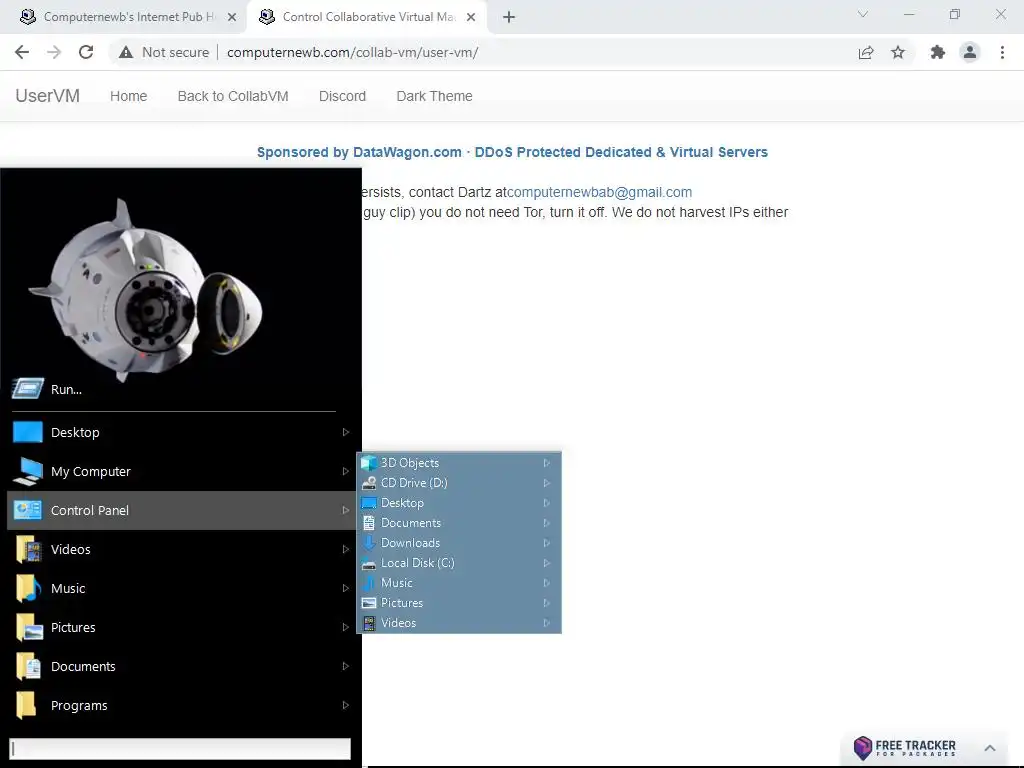This screenshot has height=768, width=1024.
Task: Expand the Programs submenu arrow
Action: coord(346,705)
